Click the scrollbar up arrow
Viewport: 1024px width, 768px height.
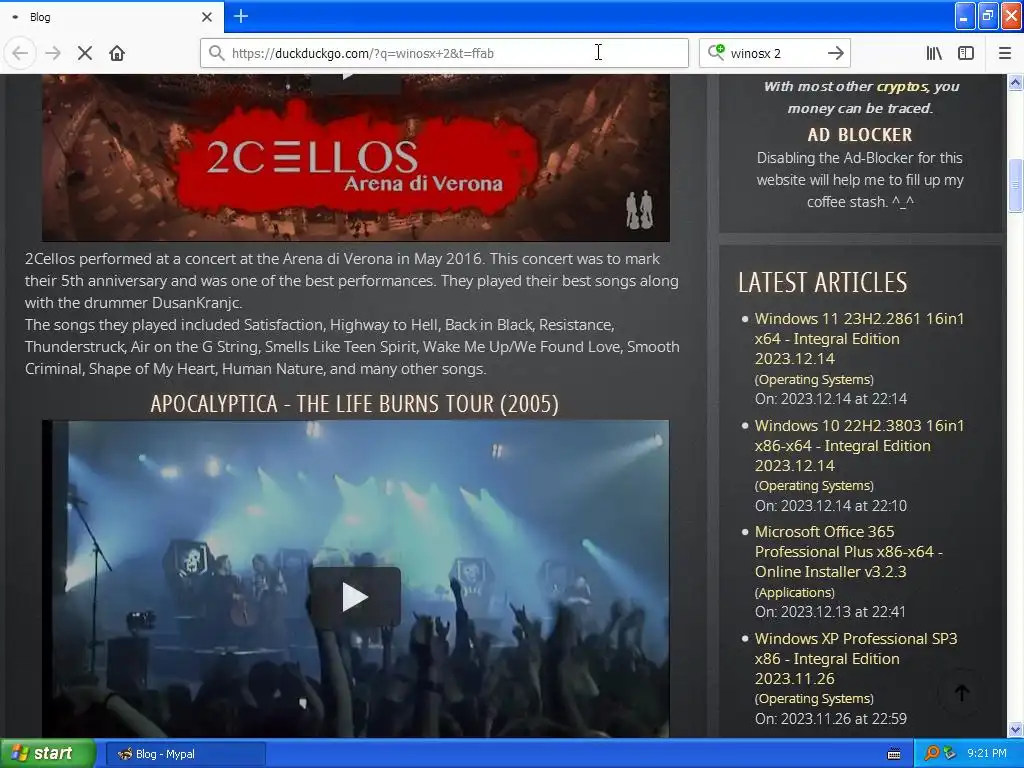(1016, 82)
